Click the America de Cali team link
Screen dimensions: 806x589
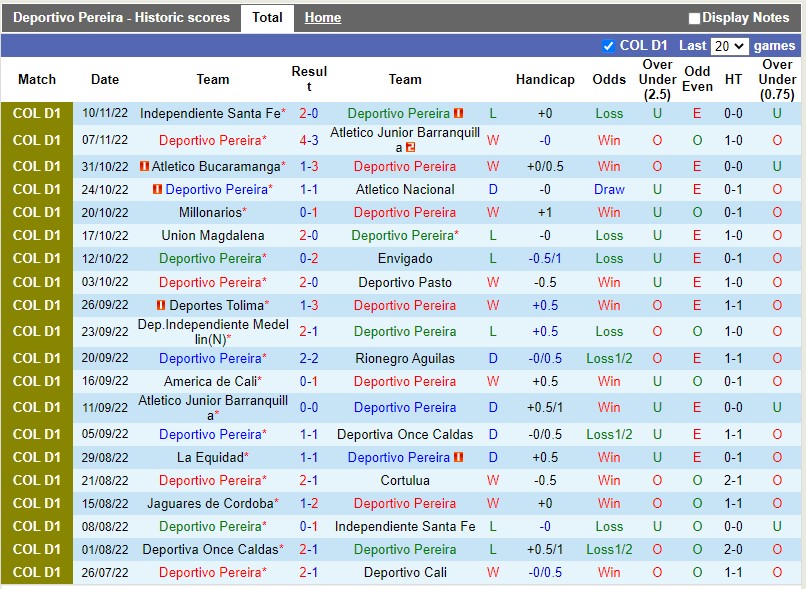213,381
